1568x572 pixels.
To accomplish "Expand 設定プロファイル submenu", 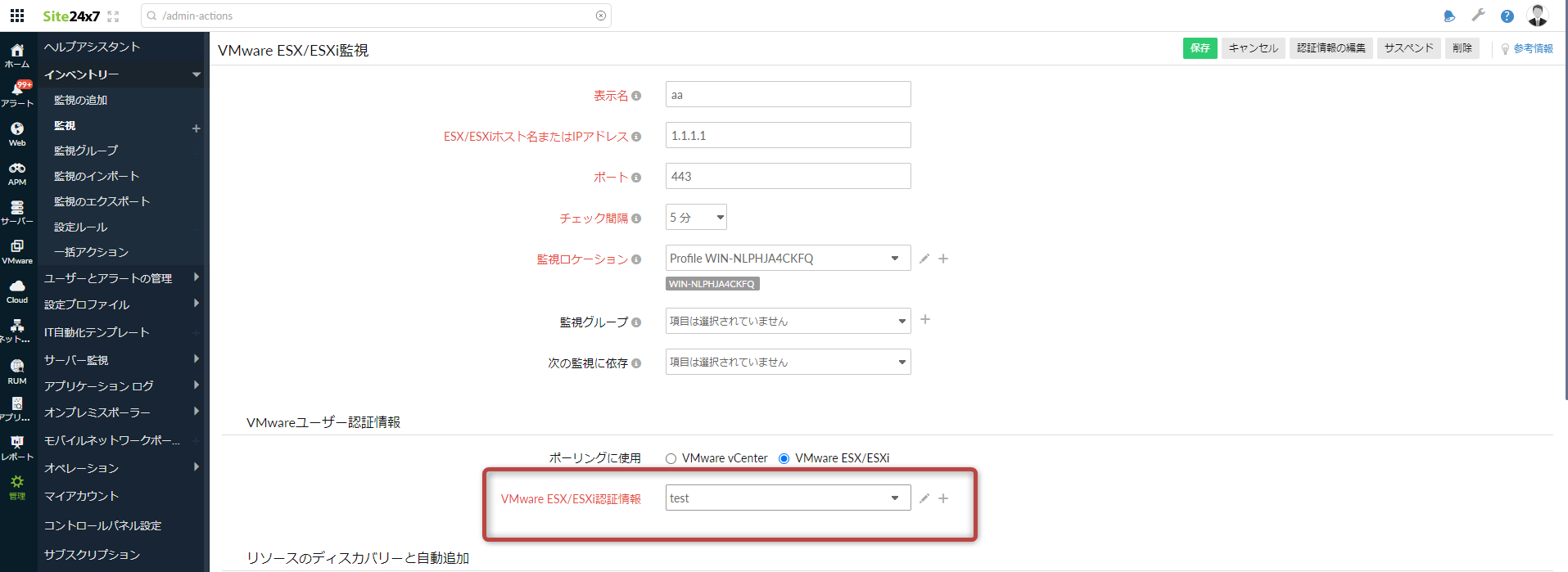I will 197,304.
